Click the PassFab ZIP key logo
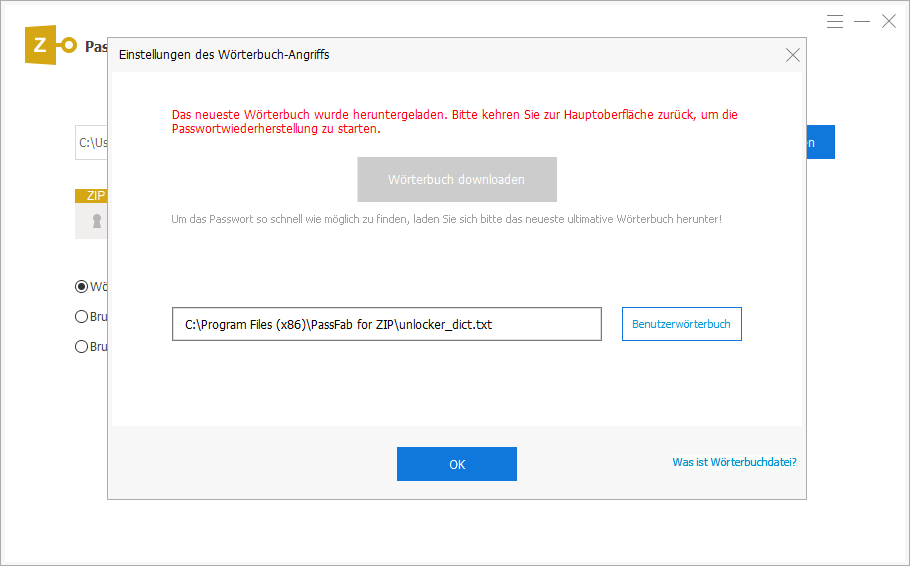910x566 pixels. [x=50, y=45]
